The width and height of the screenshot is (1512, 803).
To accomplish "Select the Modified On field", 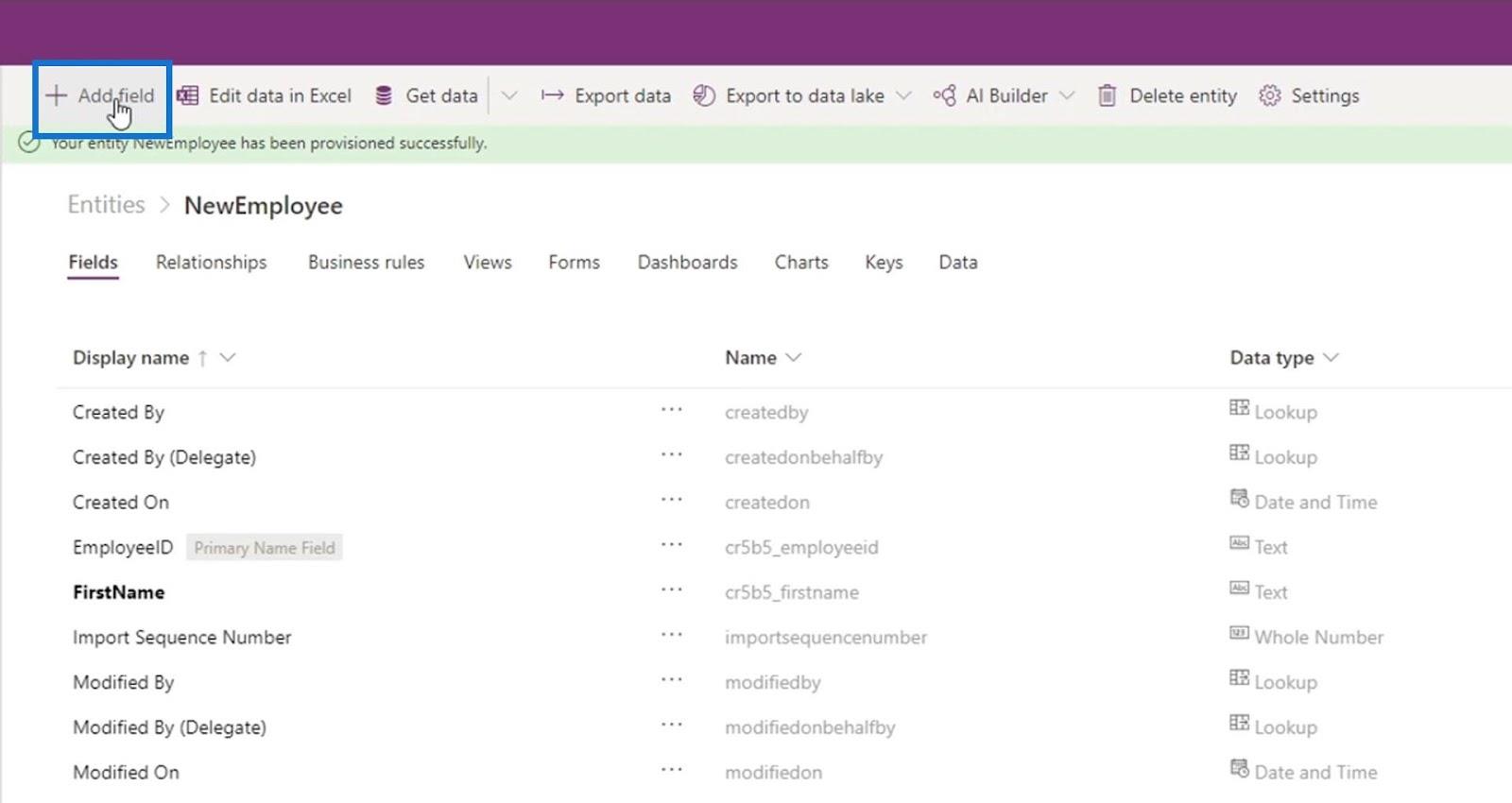I will pyautogui.click(x=126, y=773).
